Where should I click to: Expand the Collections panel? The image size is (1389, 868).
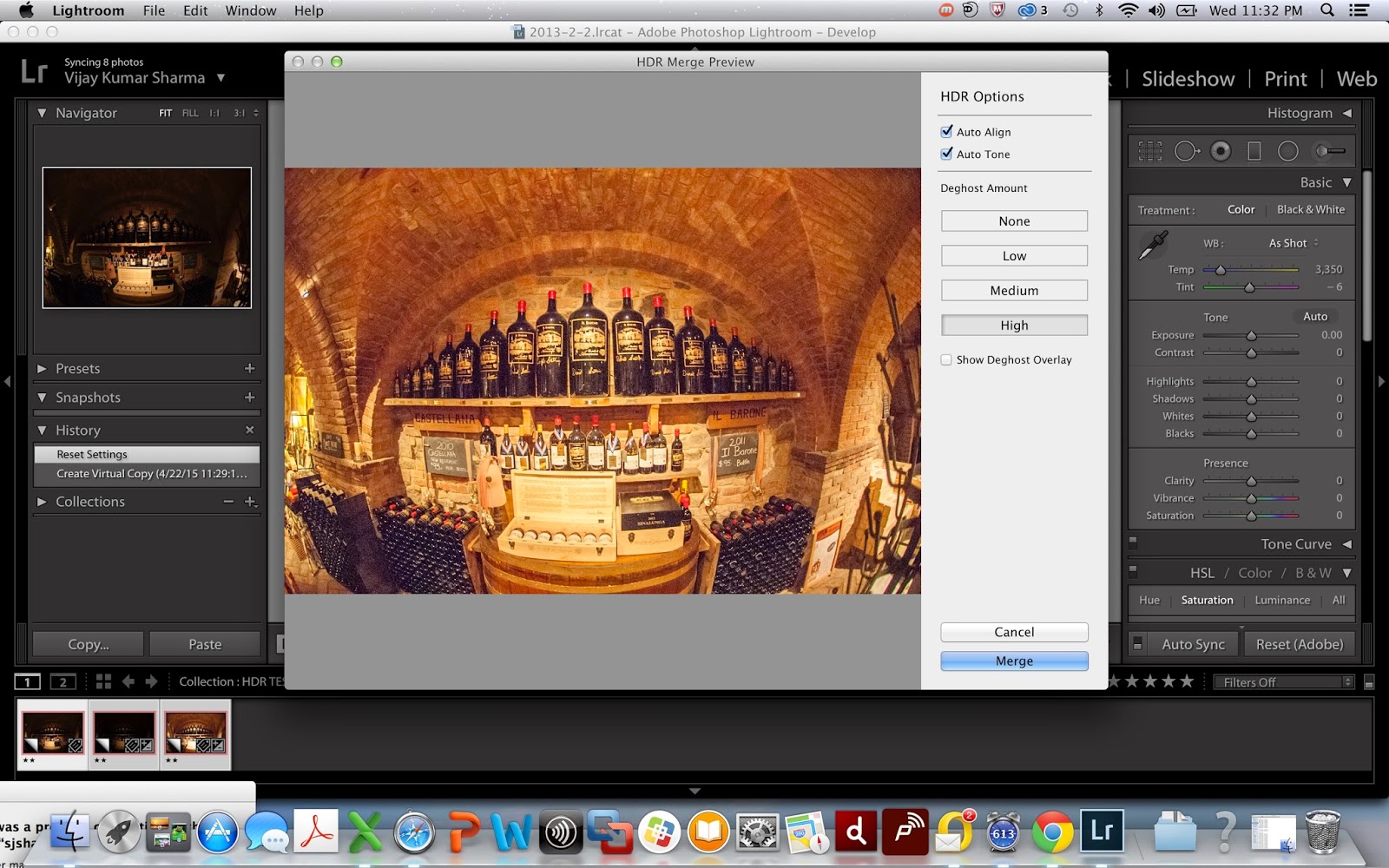(x=42, y=502)
